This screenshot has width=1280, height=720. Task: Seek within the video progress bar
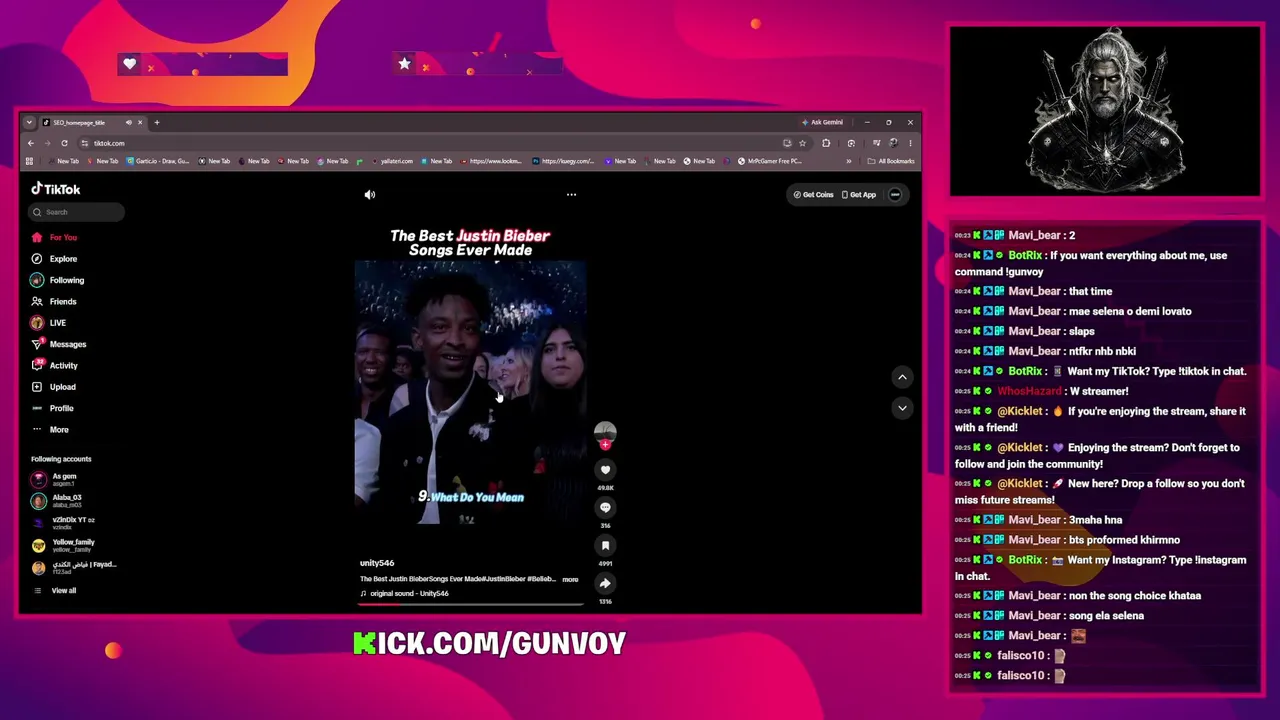[x=470, y=604]
